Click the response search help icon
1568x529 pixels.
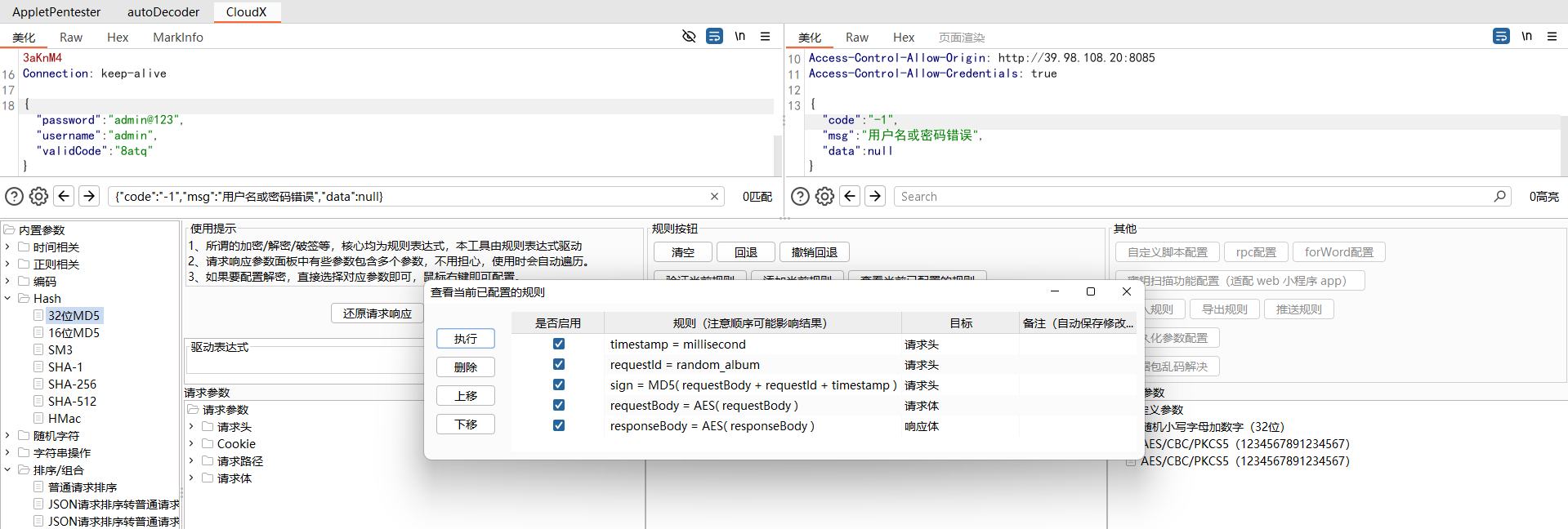801,197
